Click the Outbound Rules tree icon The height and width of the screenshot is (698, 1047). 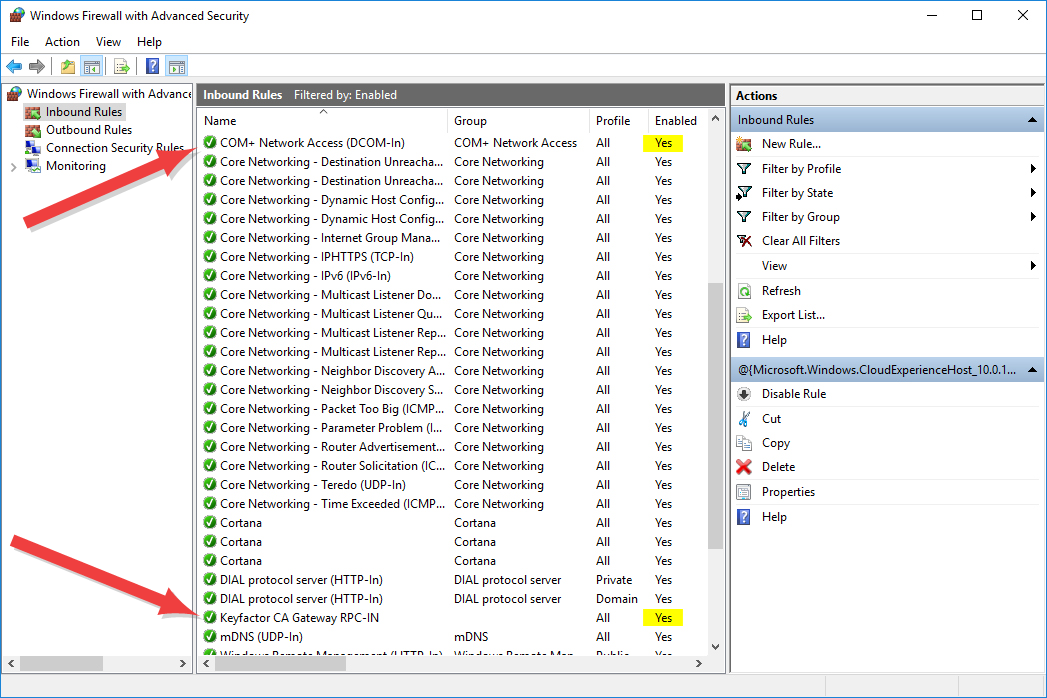[33, 130]
